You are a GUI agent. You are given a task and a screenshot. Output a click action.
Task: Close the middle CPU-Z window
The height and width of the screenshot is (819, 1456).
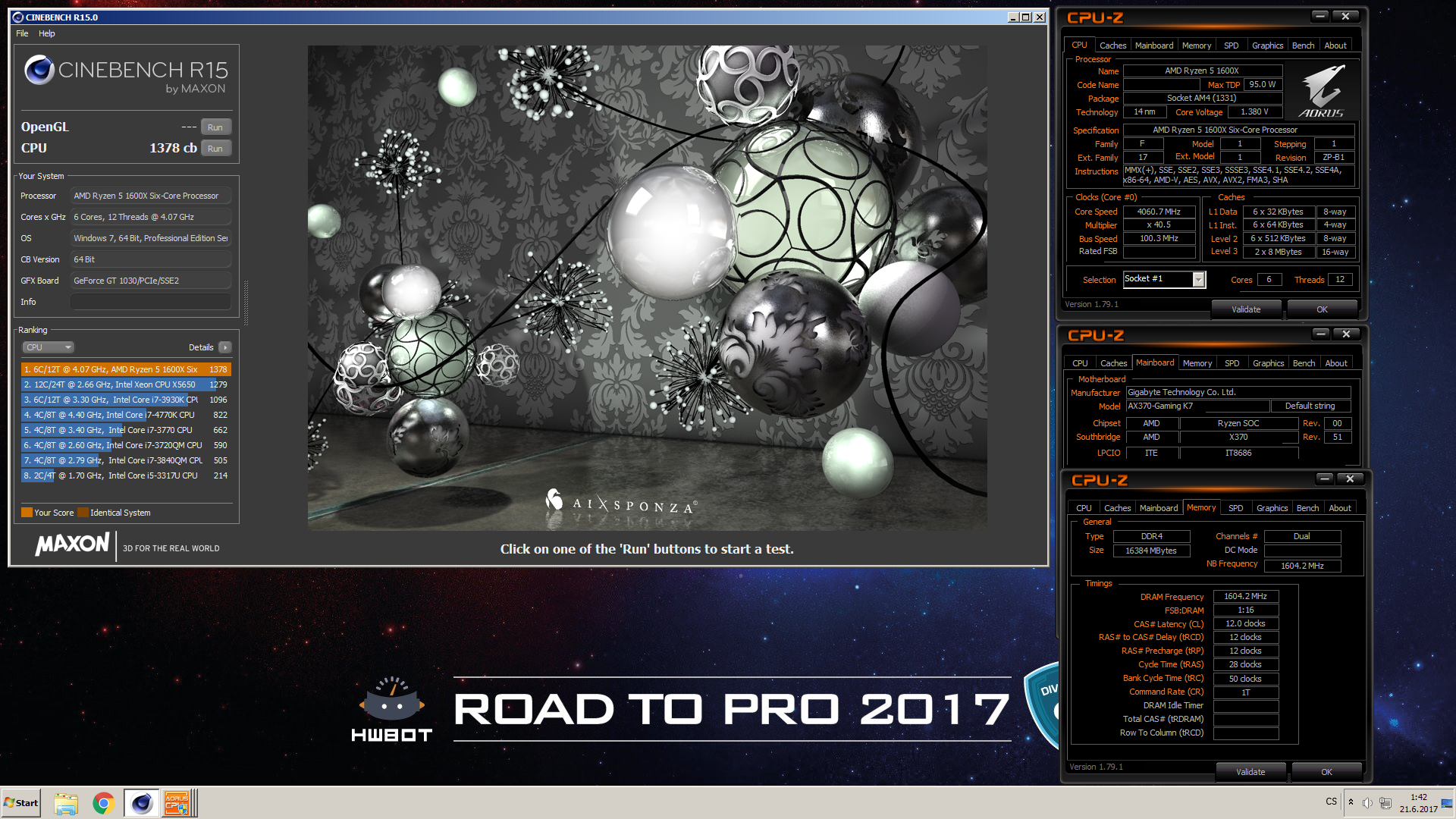coord(1346,334)
